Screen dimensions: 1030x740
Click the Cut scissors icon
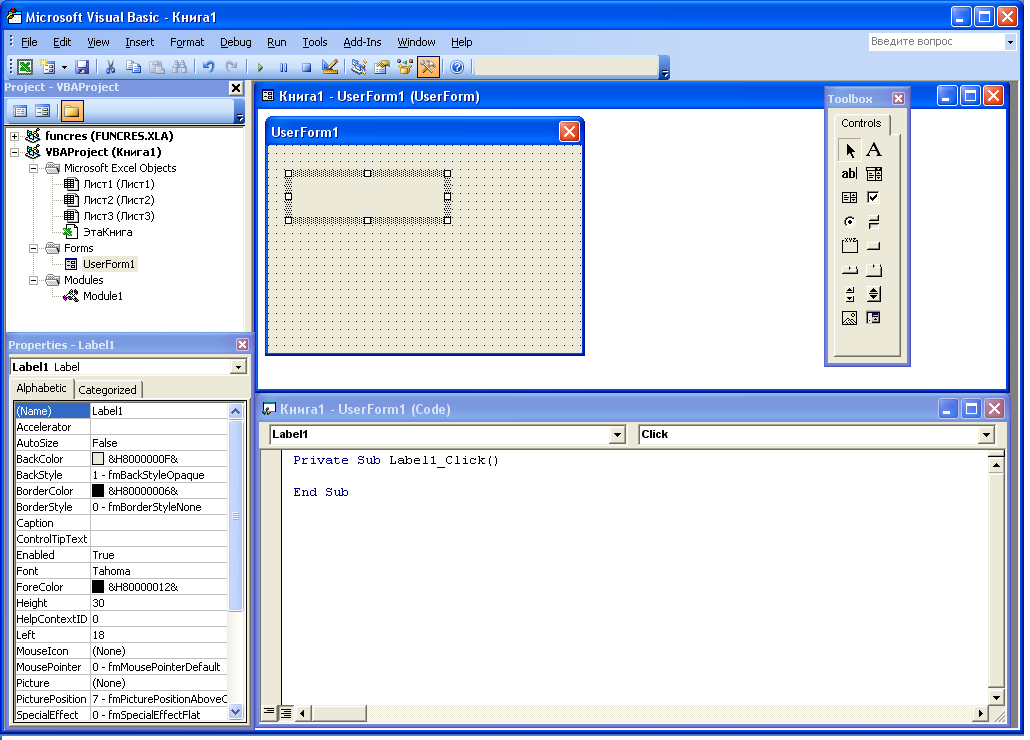click(110, 67)
